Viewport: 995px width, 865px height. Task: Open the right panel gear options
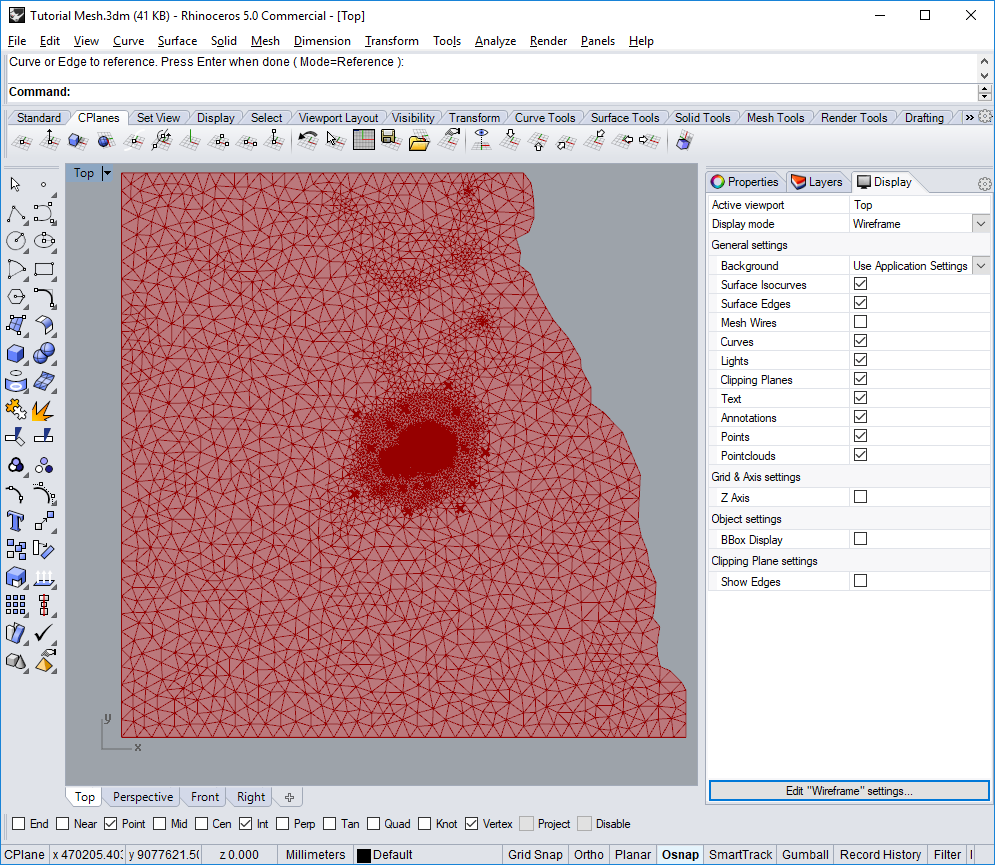984,183
